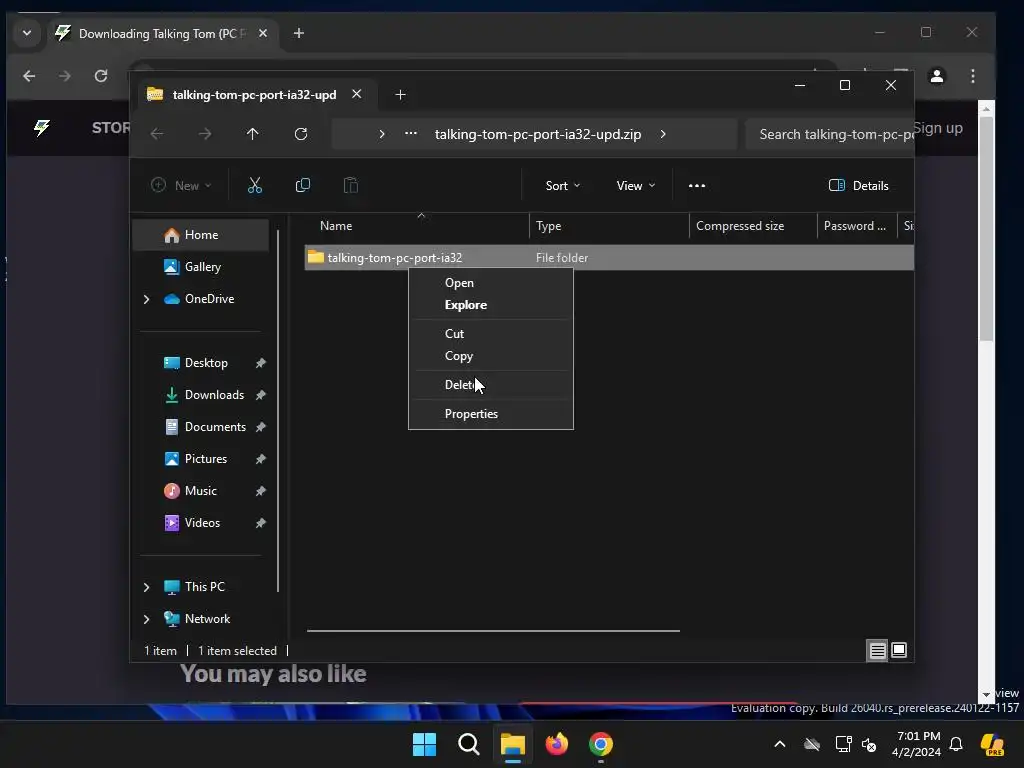
Task: Navigate back in File Explorer
Action: point(157,134)
